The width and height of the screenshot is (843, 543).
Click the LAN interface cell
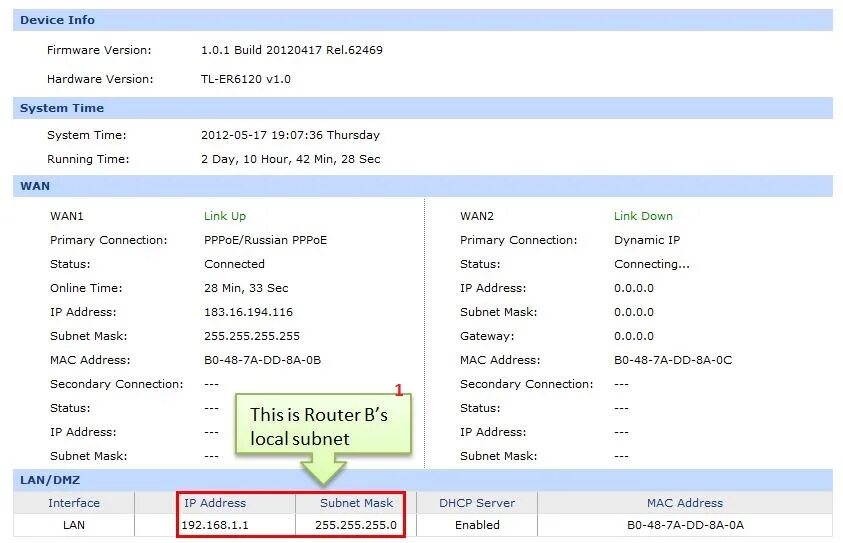point(74,525)
